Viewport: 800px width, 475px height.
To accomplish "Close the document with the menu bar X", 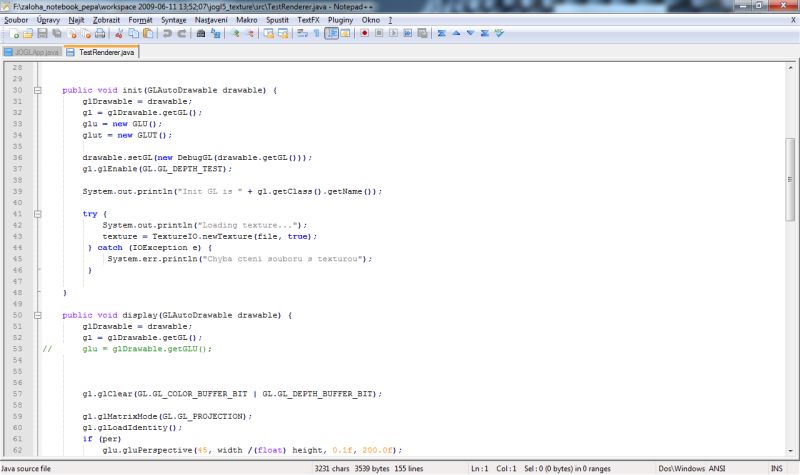I will click(793, 20).
